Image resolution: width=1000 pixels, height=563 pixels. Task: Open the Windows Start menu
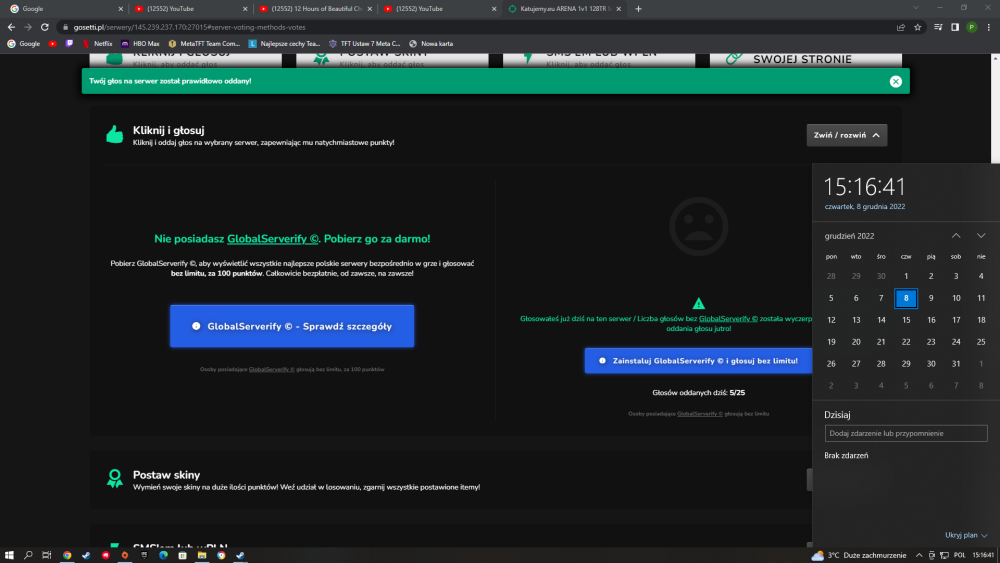pyautogui.click(x=9, y=555)
